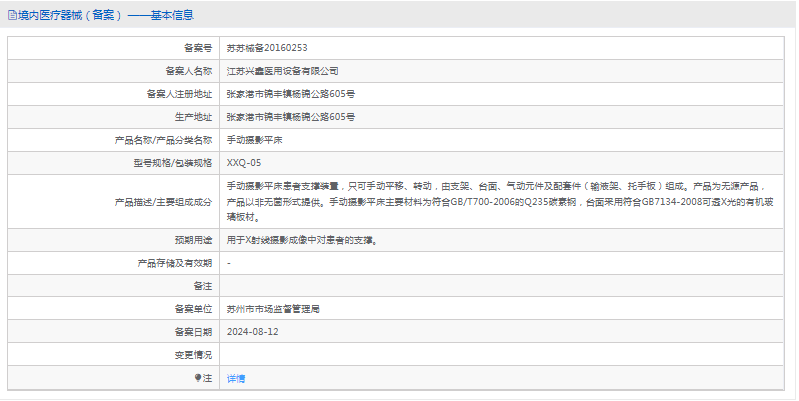
Task: Click the lightbulb icon next to 注
Action: tap(198, 378)
